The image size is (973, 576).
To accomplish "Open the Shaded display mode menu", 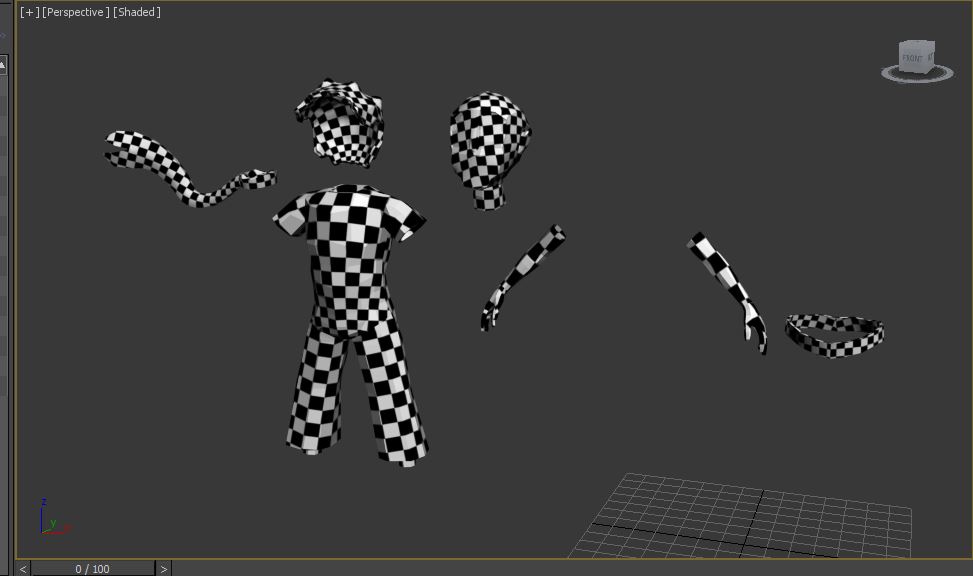I will (137, 12).
